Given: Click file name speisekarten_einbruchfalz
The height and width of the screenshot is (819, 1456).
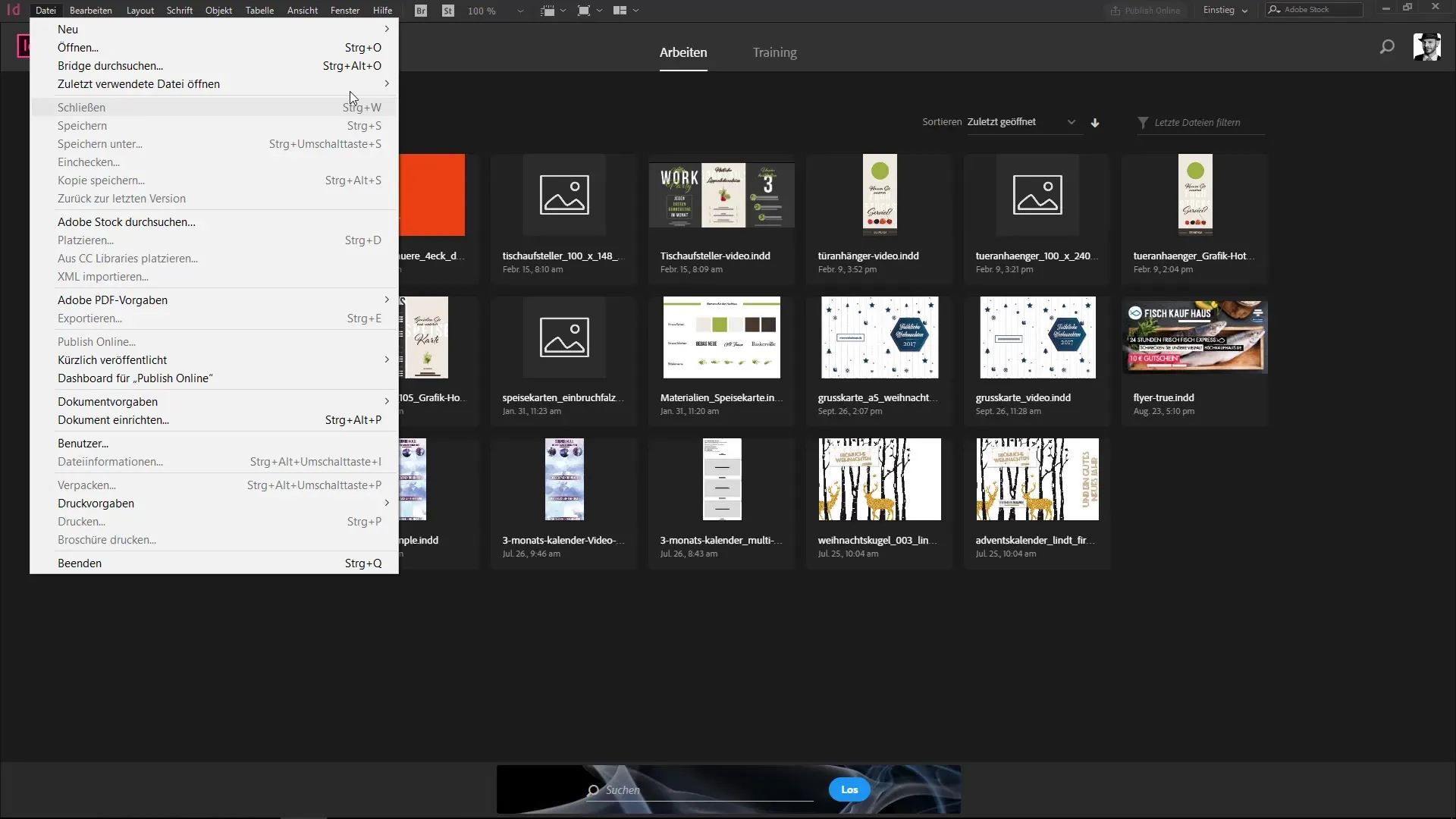Looking at the screenshot, I should click(x=563, y=398).
